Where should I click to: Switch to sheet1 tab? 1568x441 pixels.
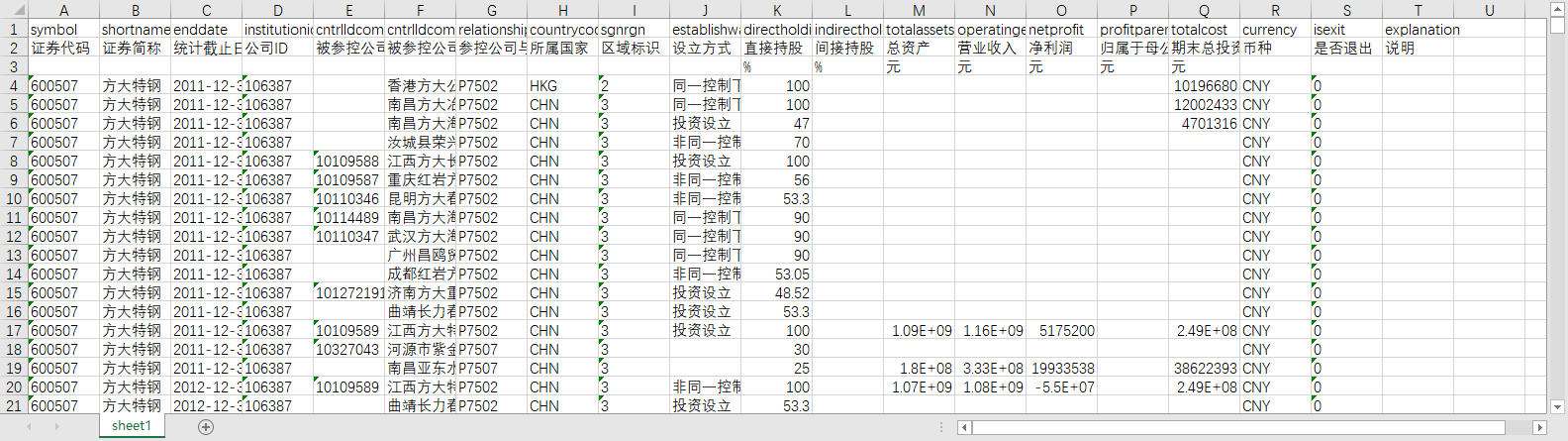point(132,426)
